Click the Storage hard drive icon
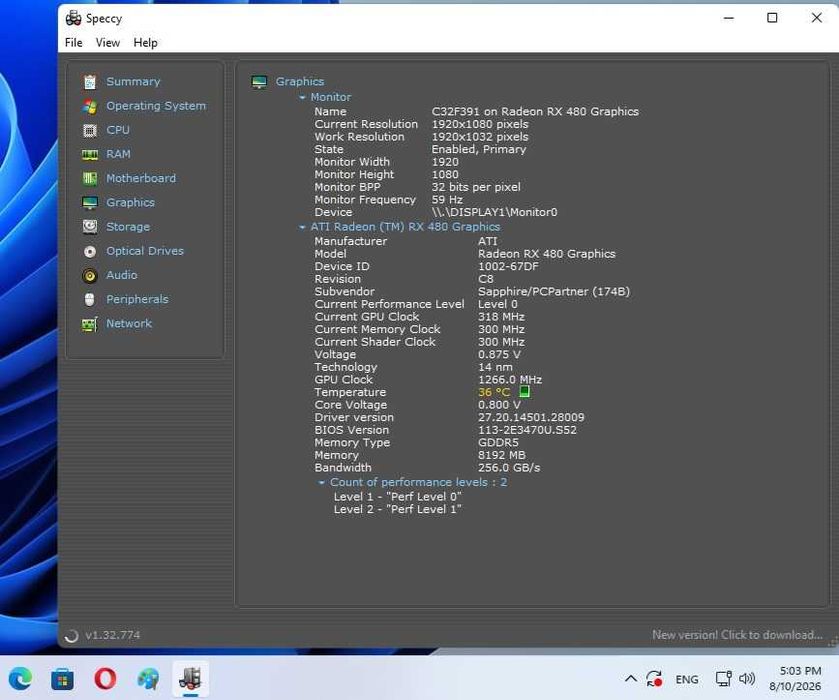 90,227
